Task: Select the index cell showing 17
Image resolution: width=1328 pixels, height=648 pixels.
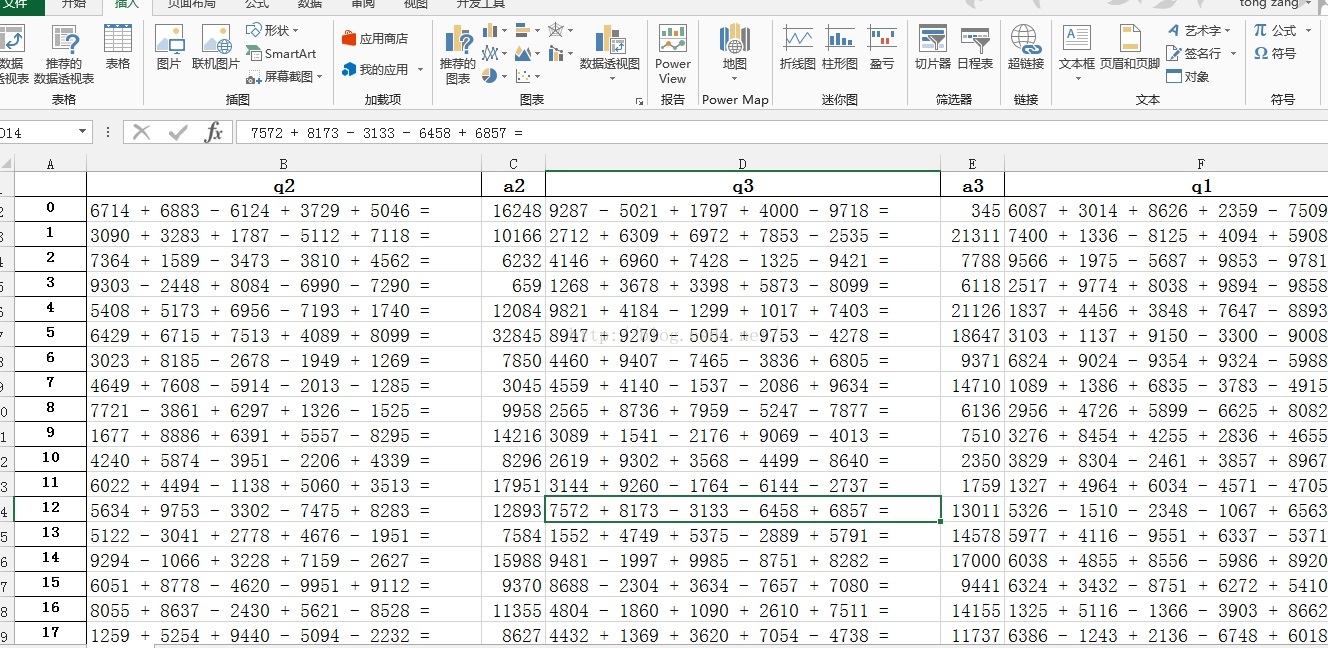Action: [x=51, y=633]
